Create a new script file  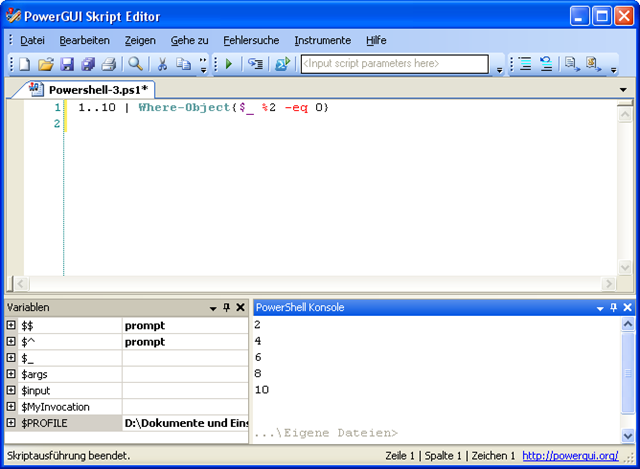(x=25, y=64)
